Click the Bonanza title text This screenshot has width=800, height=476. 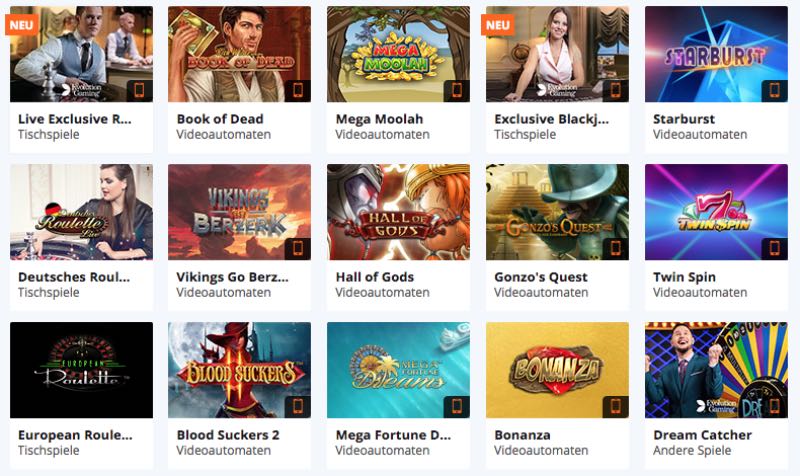tap(522, 435)
